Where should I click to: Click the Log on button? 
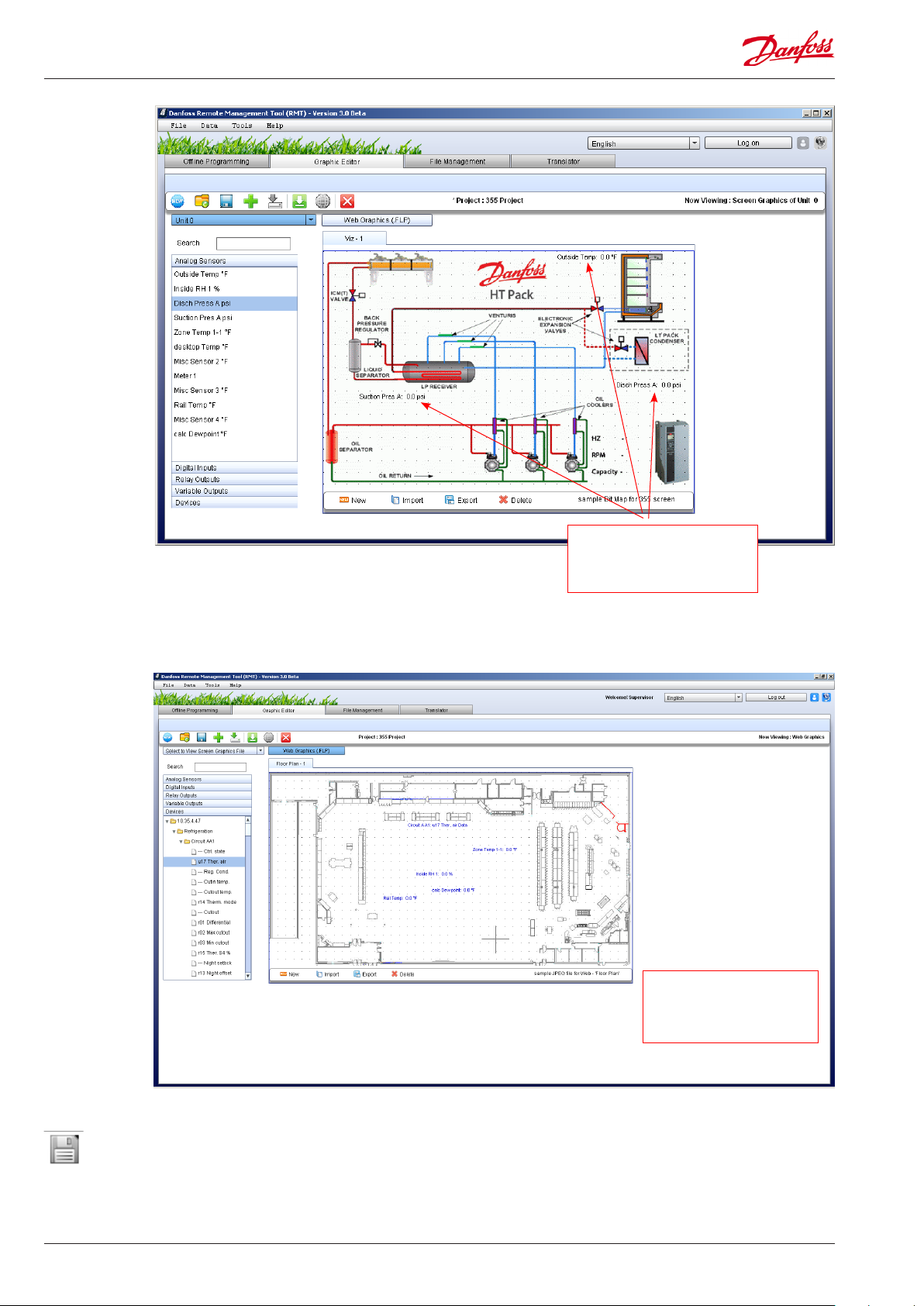(748, 143)
